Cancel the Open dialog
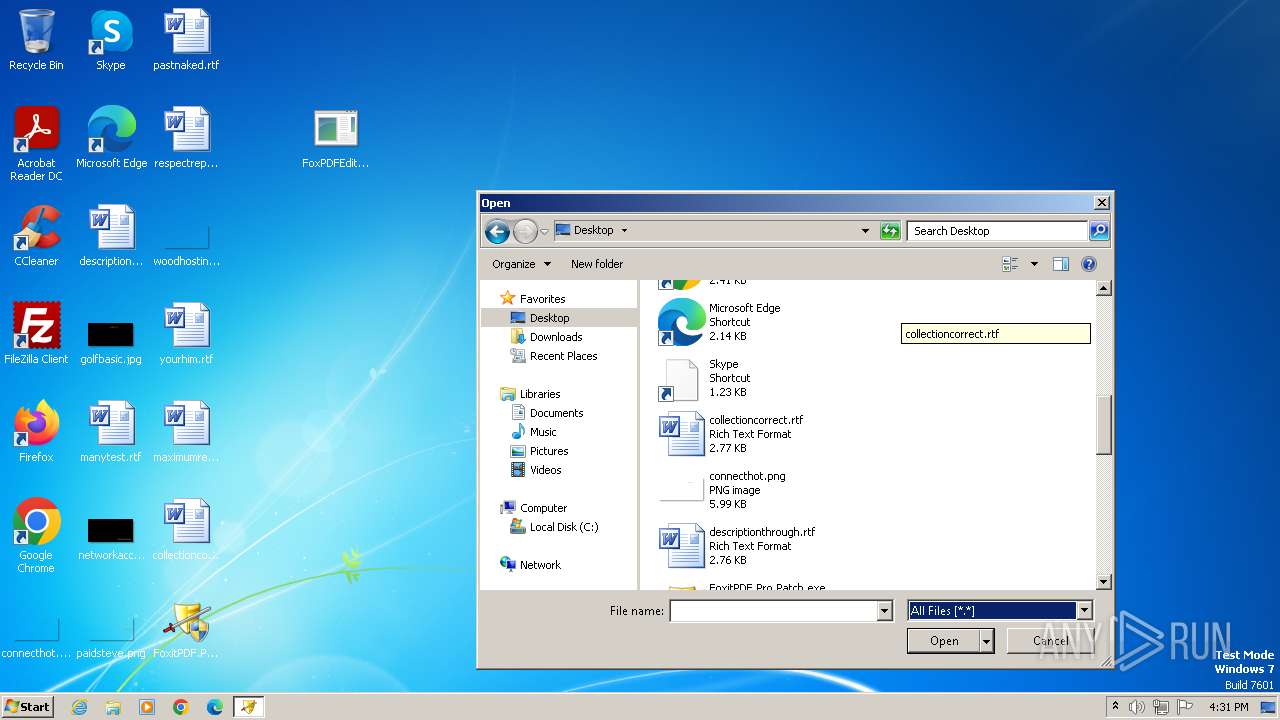The height and width of the screenshot is (720, 1280). pos(1050,641)
